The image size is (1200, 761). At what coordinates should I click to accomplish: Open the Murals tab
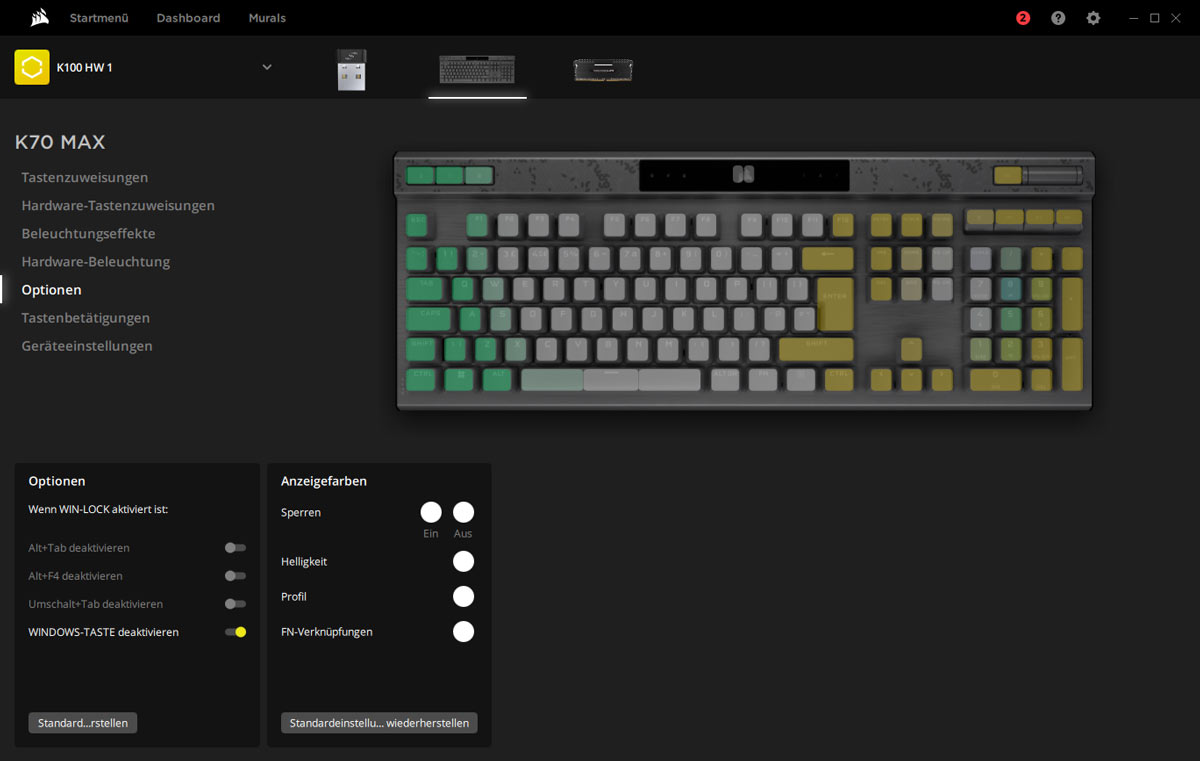pos(267,18)
